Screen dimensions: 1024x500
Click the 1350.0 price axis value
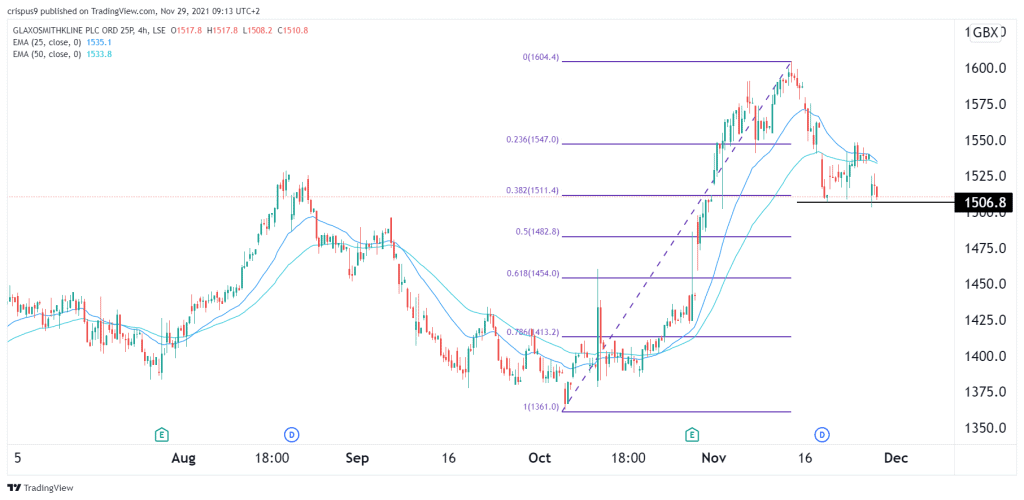(983, 428)
